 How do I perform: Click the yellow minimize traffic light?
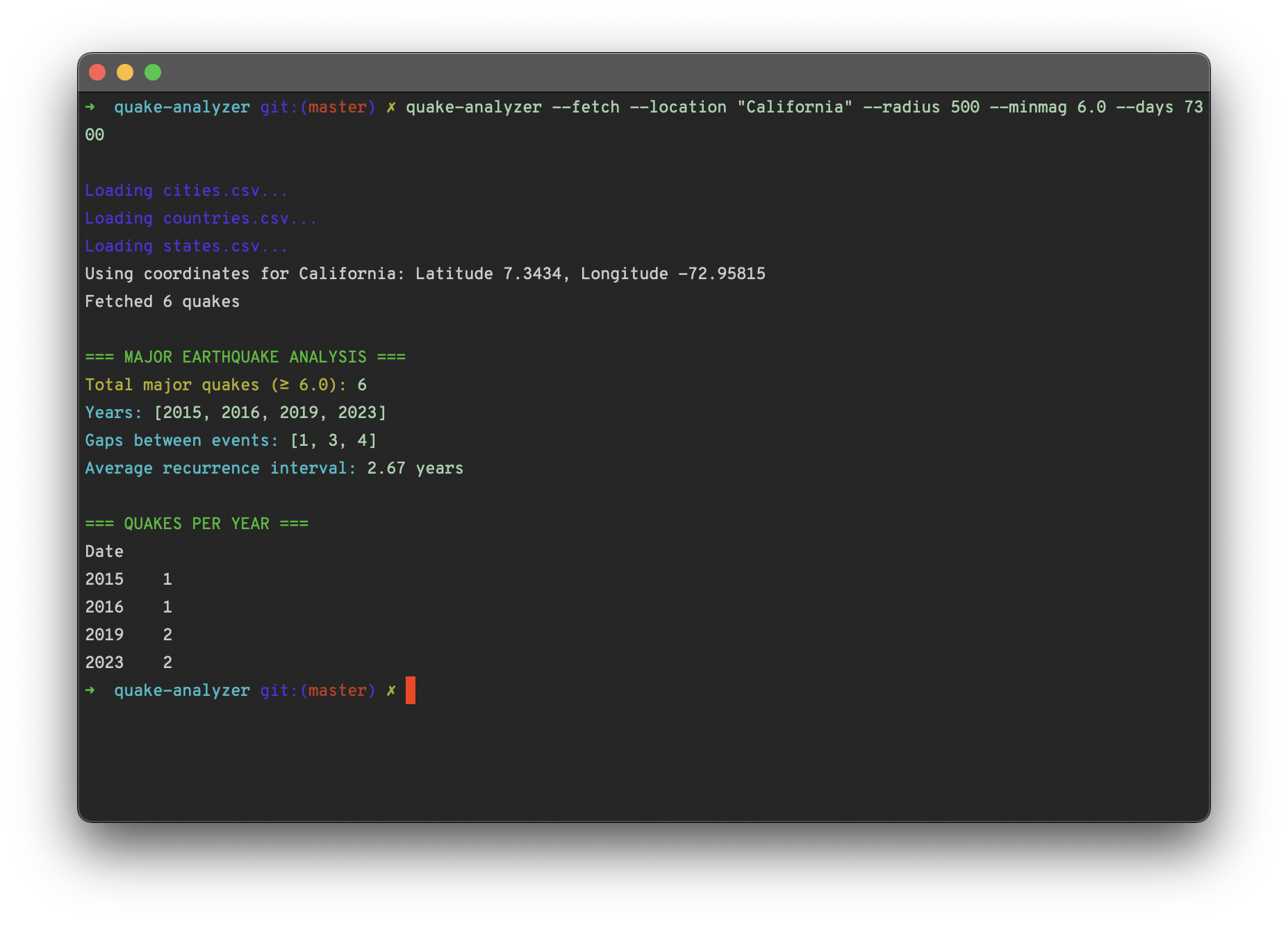(x=125, y=72)
